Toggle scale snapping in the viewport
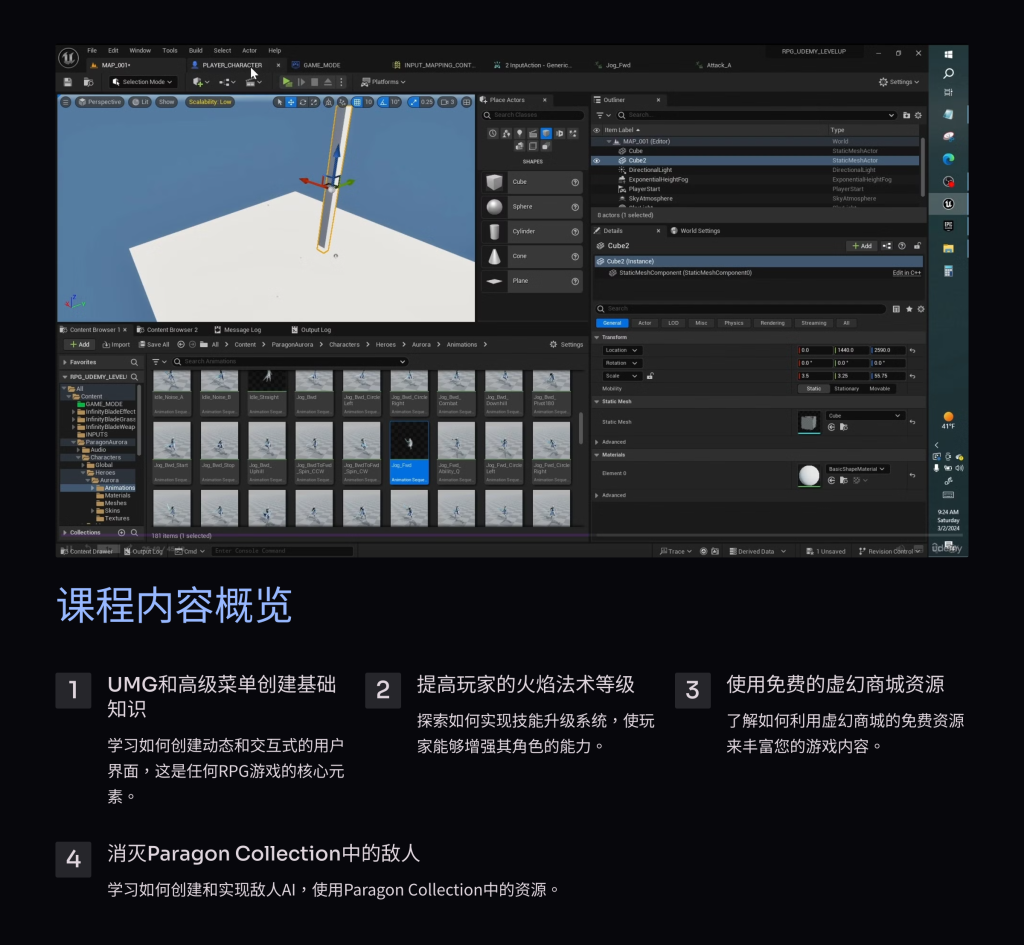Viewport: 1024px width, 945px height. tap(413, 102)
